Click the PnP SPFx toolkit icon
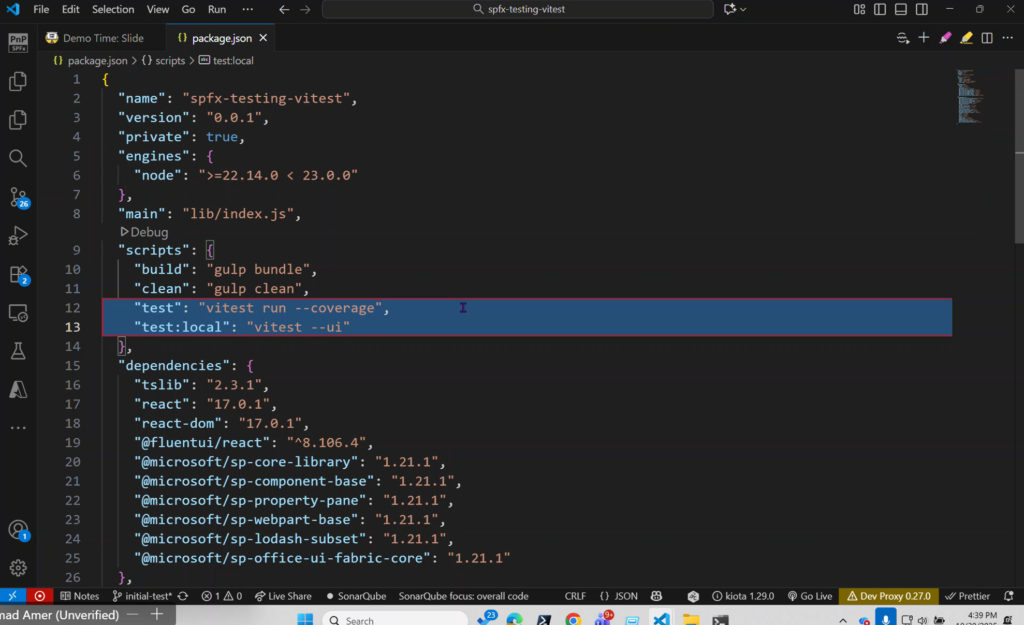Image resolution: width=1024 pixels, height=625 pixels. point(17,43)
